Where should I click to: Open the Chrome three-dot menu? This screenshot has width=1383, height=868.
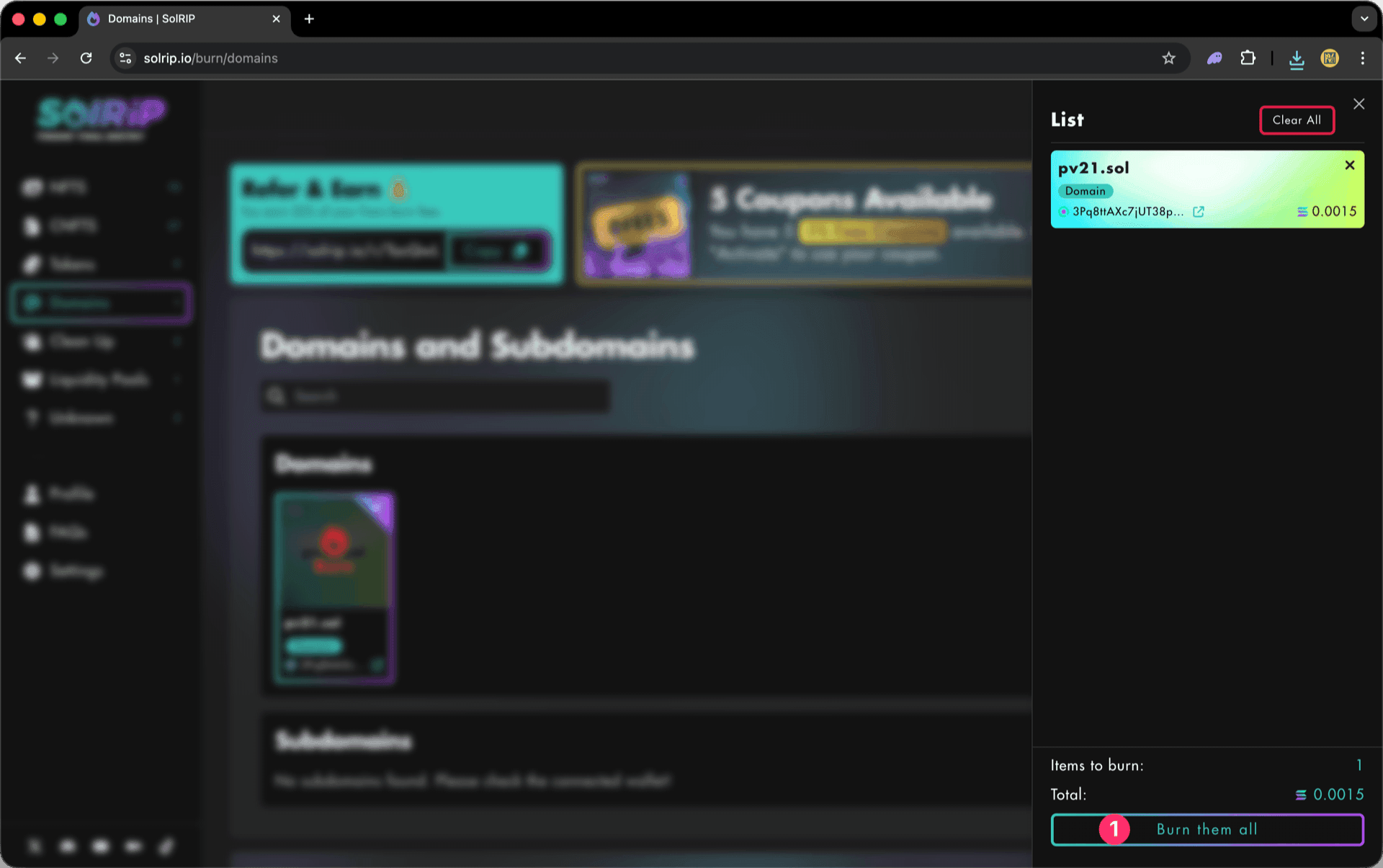coord(1362,58)
